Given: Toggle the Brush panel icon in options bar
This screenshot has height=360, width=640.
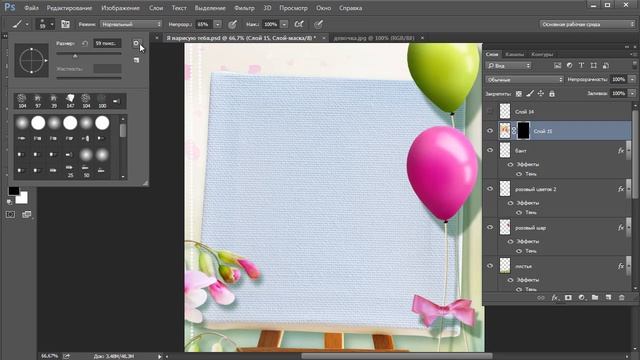Looking at the screenshot, I should [65, 24].
